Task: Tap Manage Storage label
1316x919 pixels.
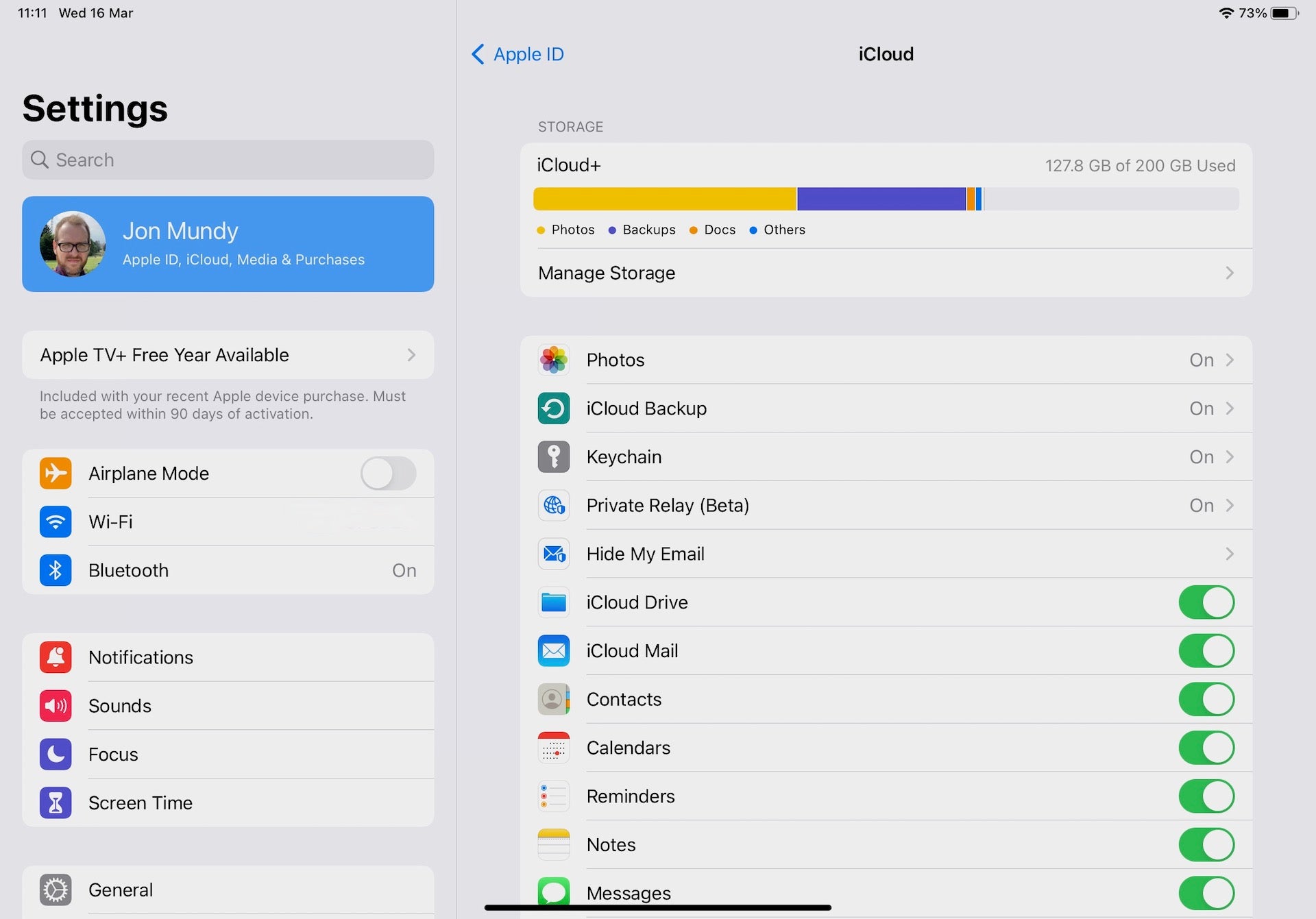Action: (x=607, y=273)
